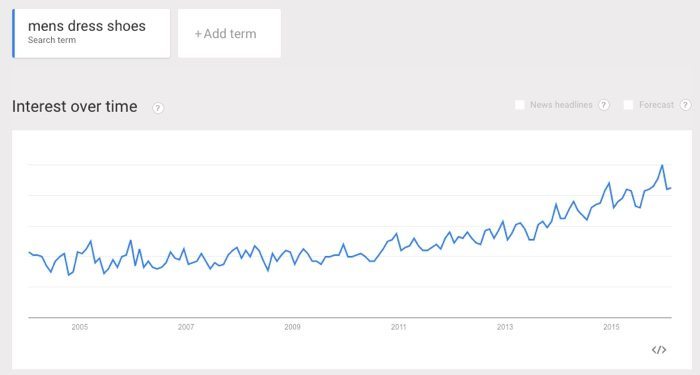Click the 2011 axis label

pyautogui.click(x=399, y=327)
